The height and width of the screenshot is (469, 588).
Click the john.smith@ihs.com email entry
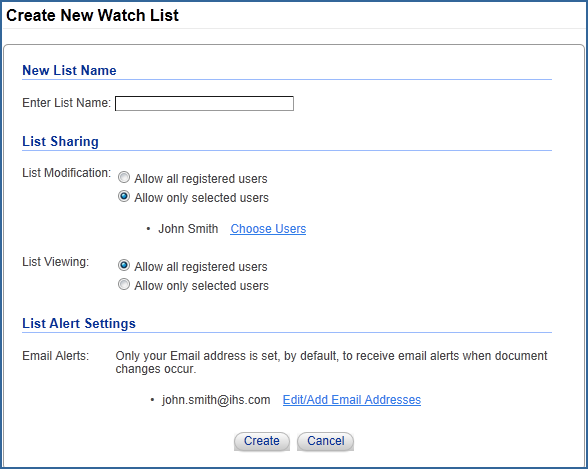click(x=216, y=400)
